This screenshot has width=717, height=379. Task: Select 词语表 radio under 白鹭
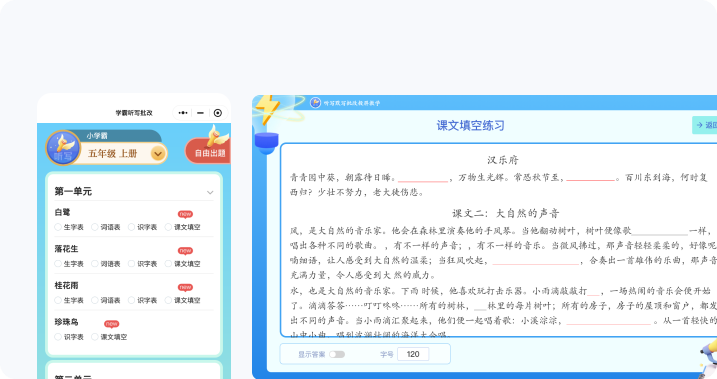pos(95,227)
